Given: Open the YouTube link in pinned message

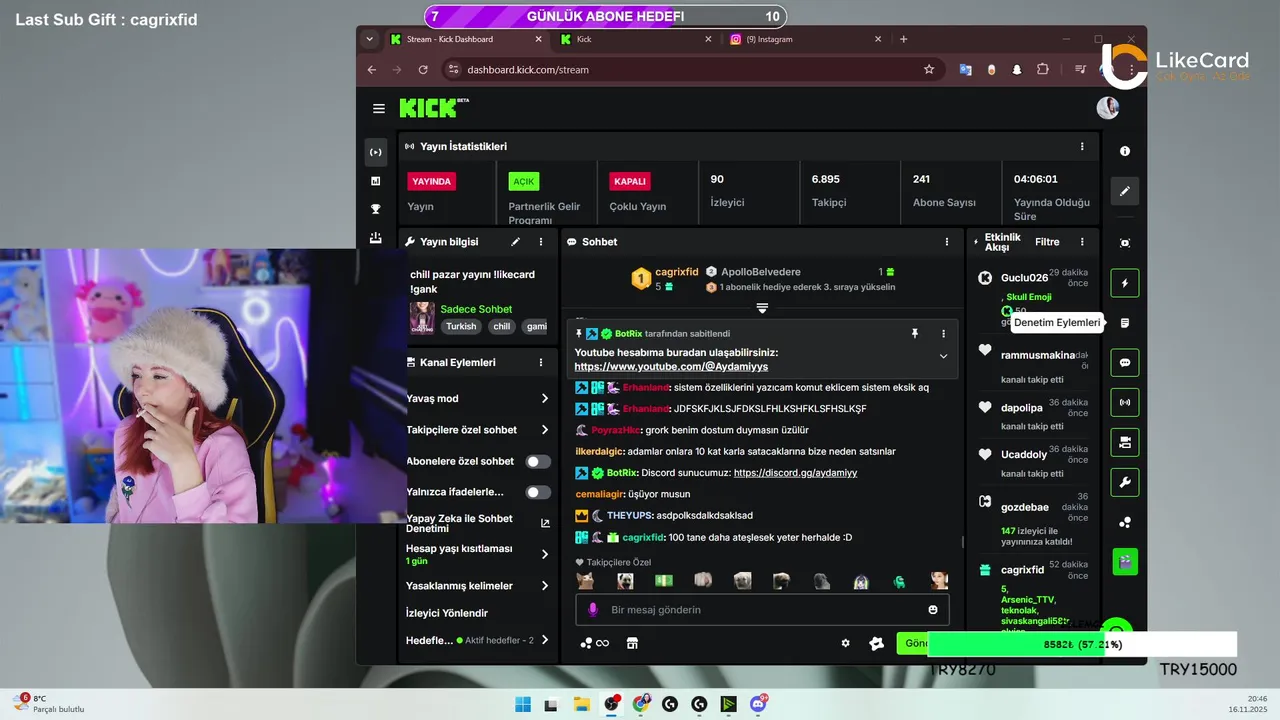Looking at the screenshot, I should tap(671, 367).
